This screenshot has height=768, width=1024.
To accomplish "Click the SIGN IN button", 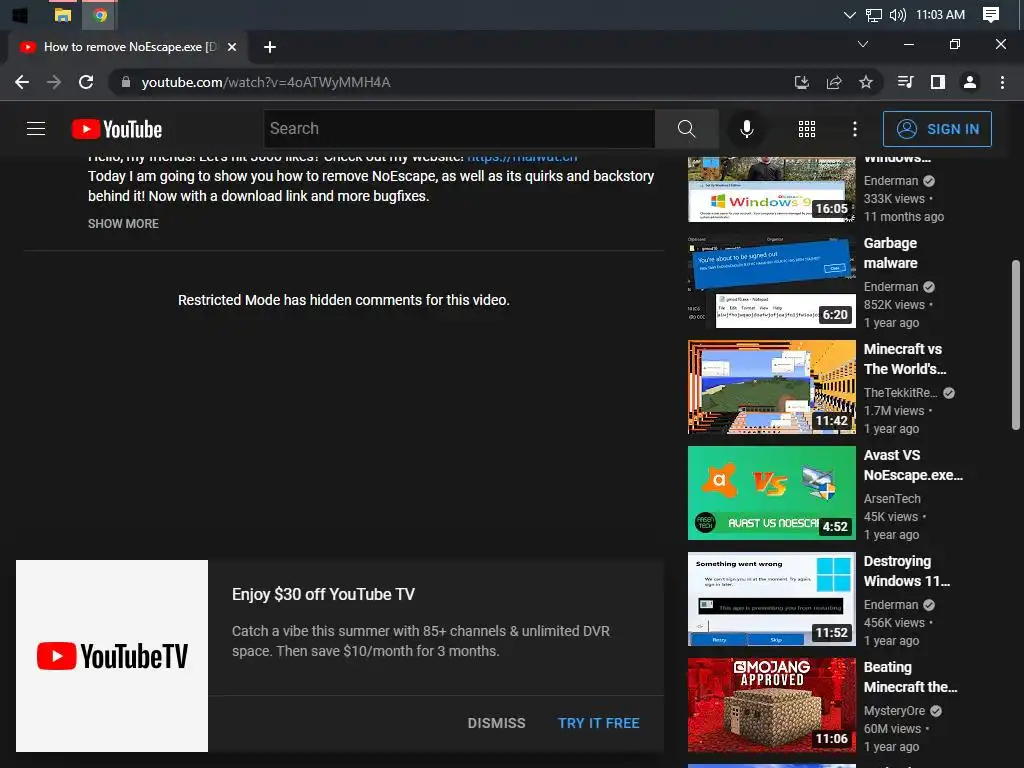I will (937, 129).
